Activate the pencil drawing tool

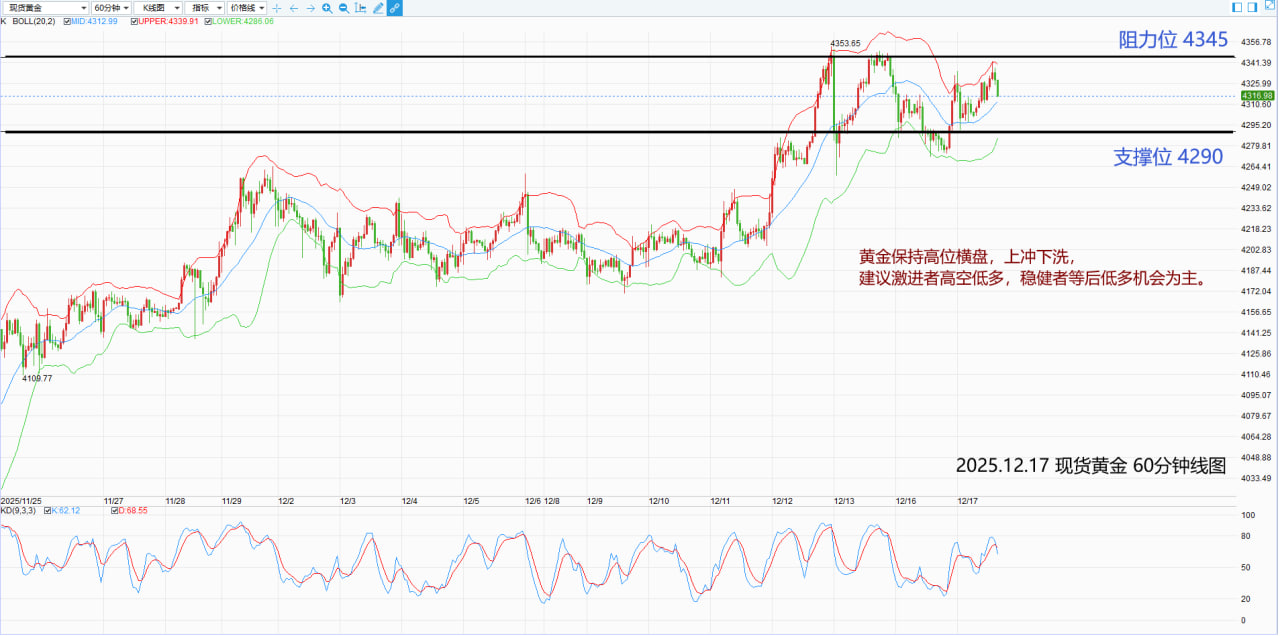coord(377,8)
